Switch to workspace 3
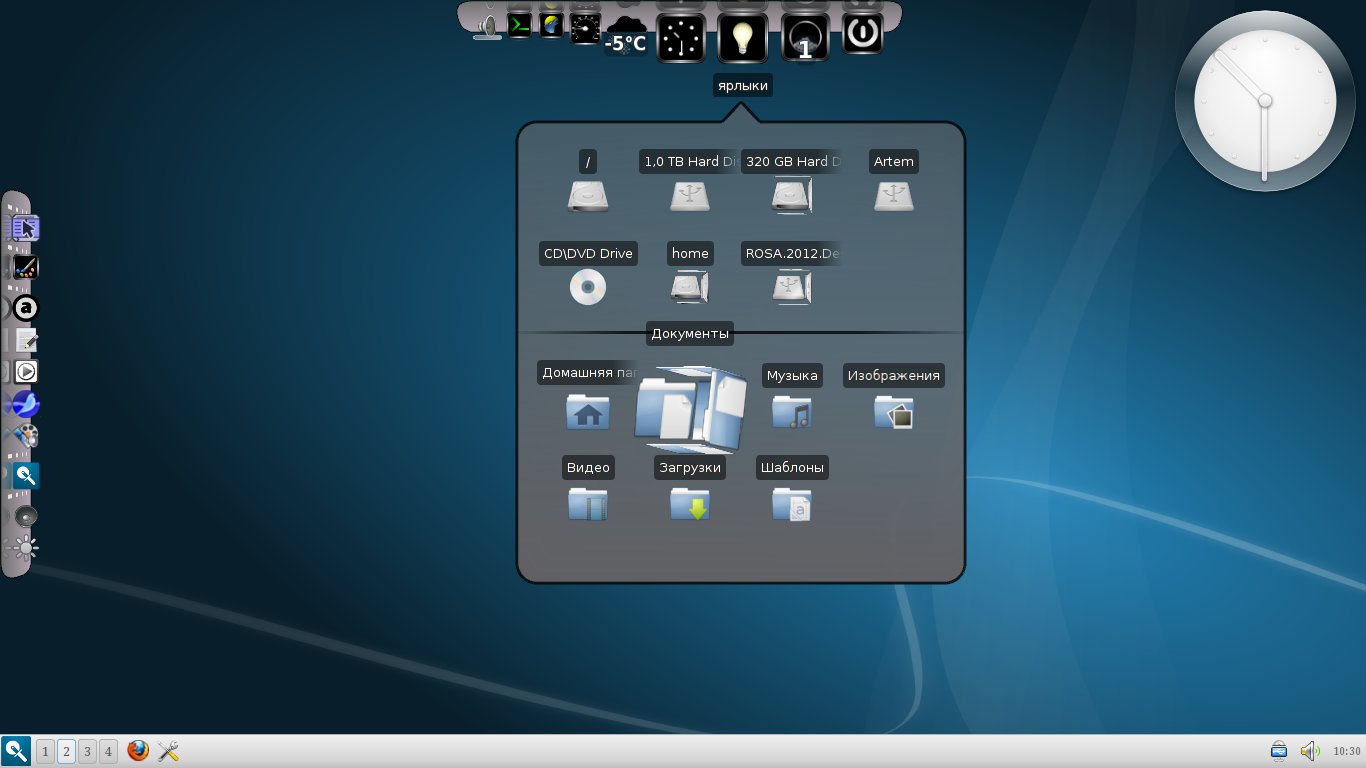The width and height of the screenshot is (1366, 768). (87, 751)
